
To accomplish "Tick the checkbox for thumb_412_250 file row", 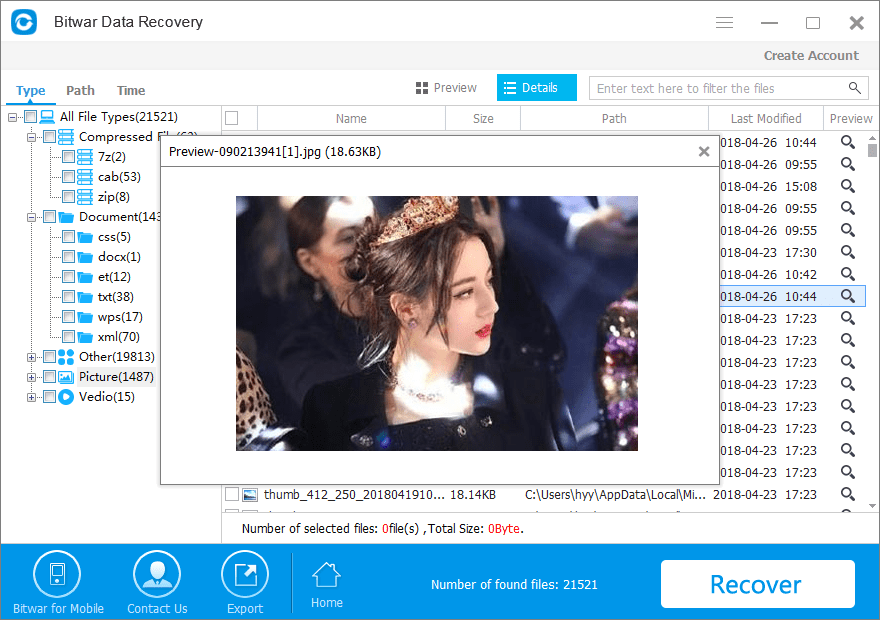I will tap(231, 494).
